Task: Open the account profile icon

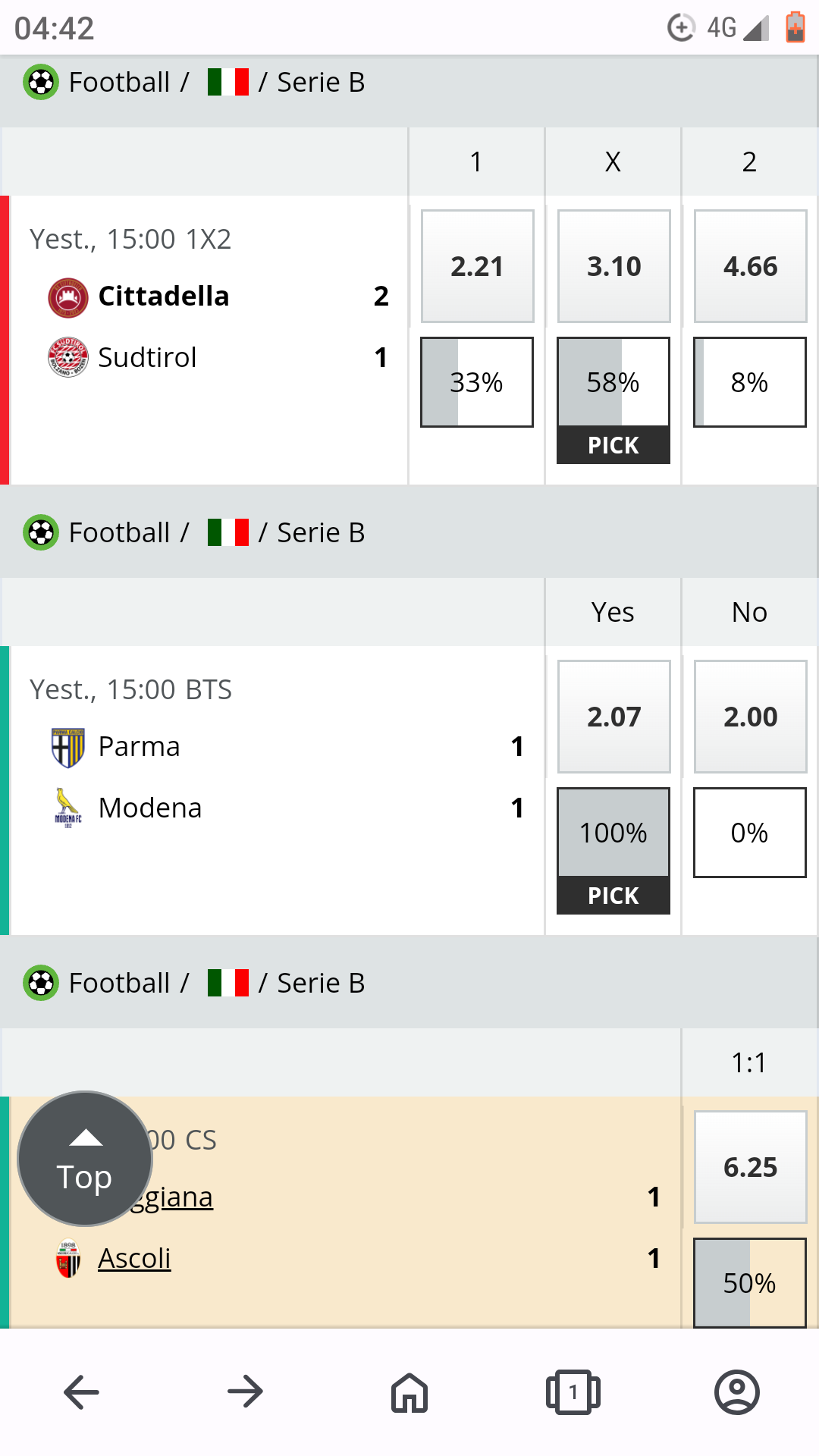Action: click(x=736, y=1392)
